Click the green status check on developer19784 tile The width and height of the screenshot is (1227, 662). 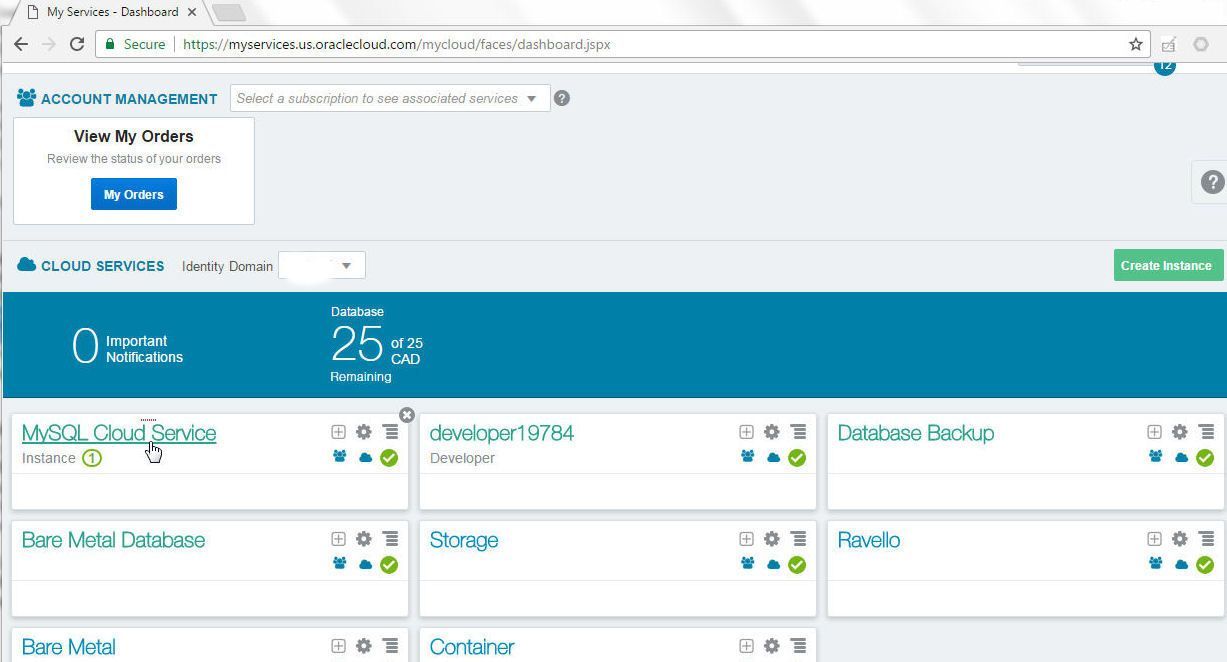(x=797, y=458)
